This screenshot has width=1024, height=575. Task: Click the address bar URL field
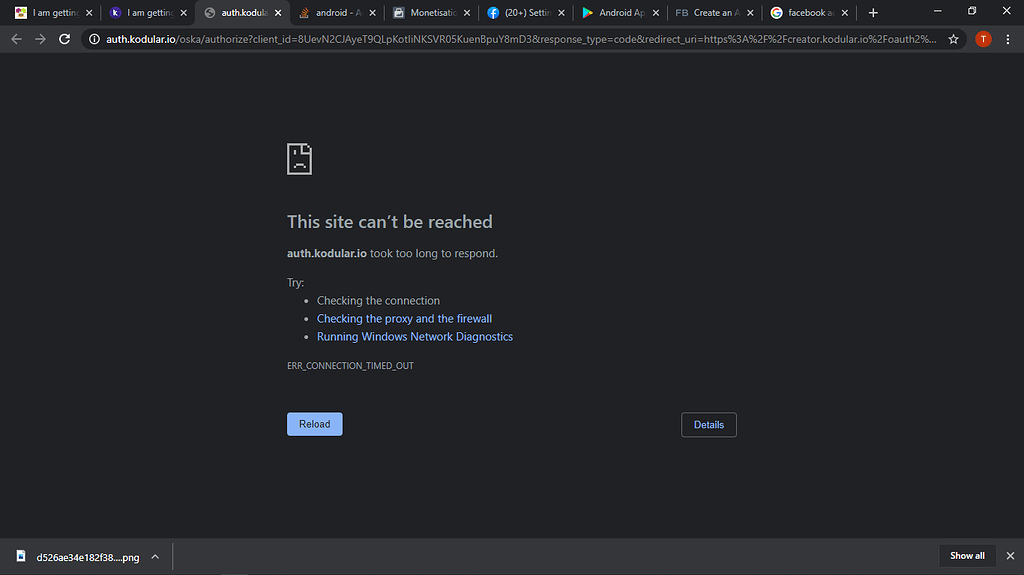[x=521, y=39]
